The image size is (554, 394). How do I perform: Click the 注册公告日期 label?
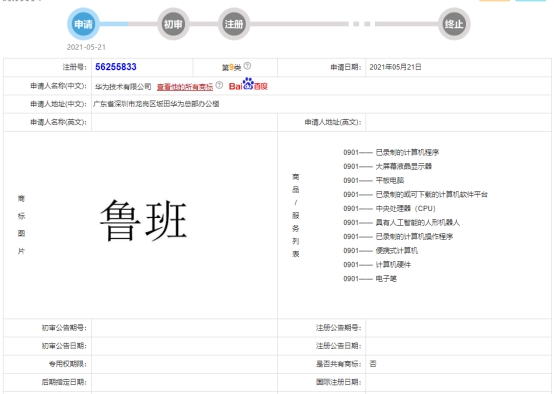click(338, 346)
